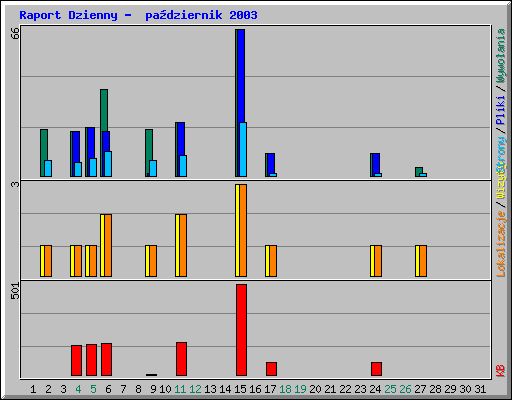This screenshot has height=400, width=512.
Task: Click the 'Strony' legend label
Action: (x=500, y=154)
